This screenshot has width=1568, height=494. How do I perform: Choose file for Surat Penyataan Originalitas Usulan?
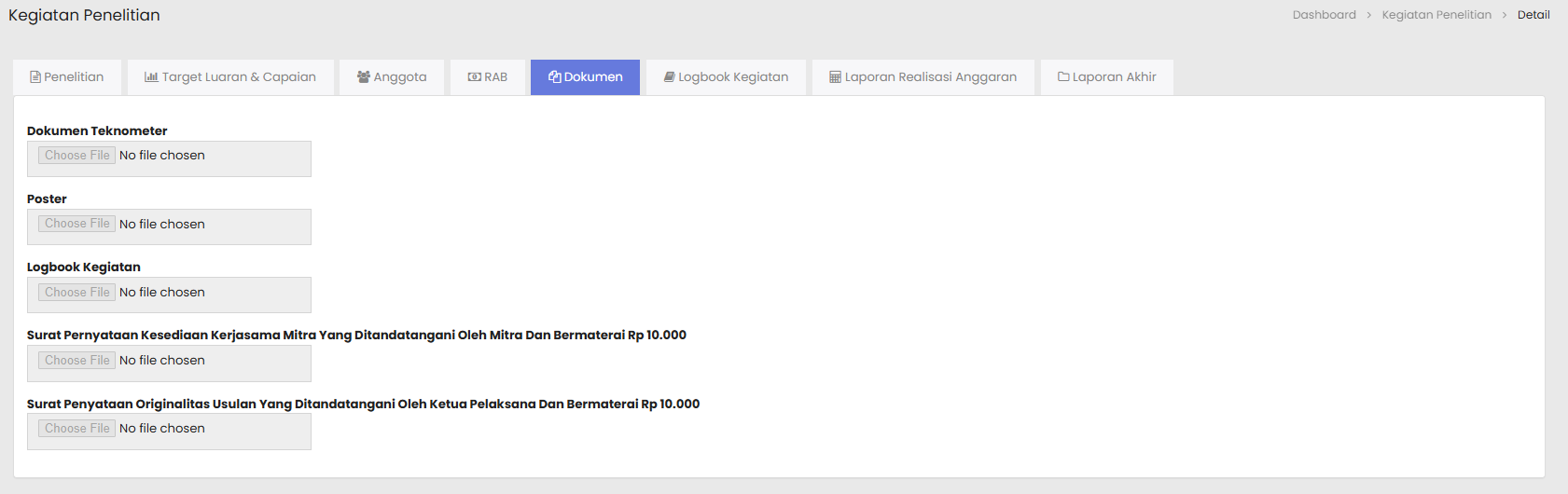pos(77,429)
